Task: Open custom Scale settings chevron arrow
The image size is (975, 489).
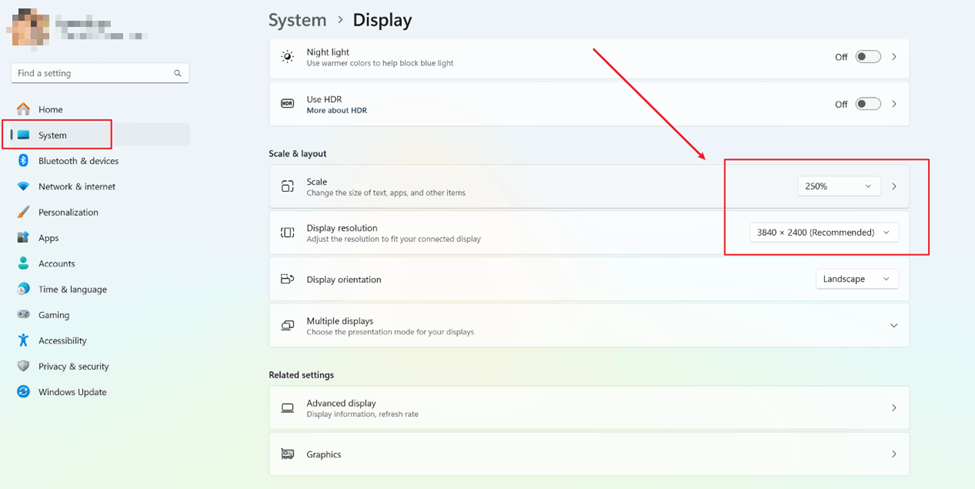Action: pos(894,186)
